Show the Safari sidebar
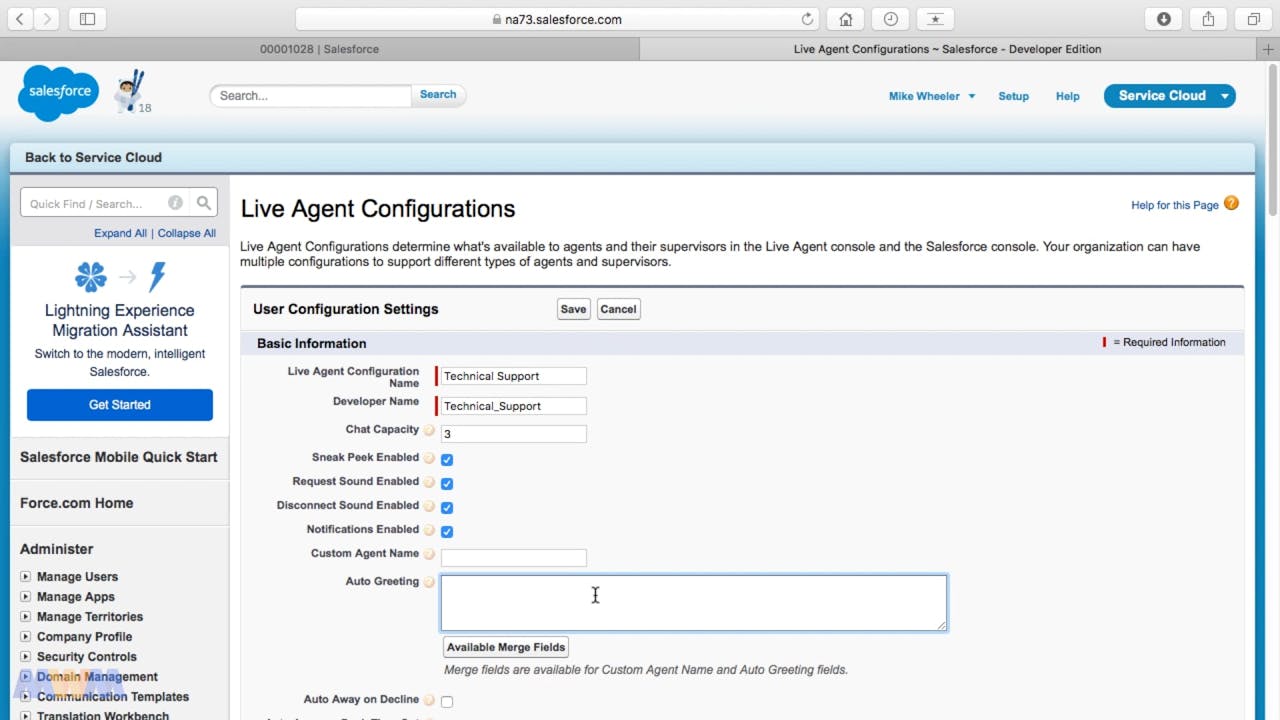The height and width of the screenshot is (720, 1280). tap(87, 19)
